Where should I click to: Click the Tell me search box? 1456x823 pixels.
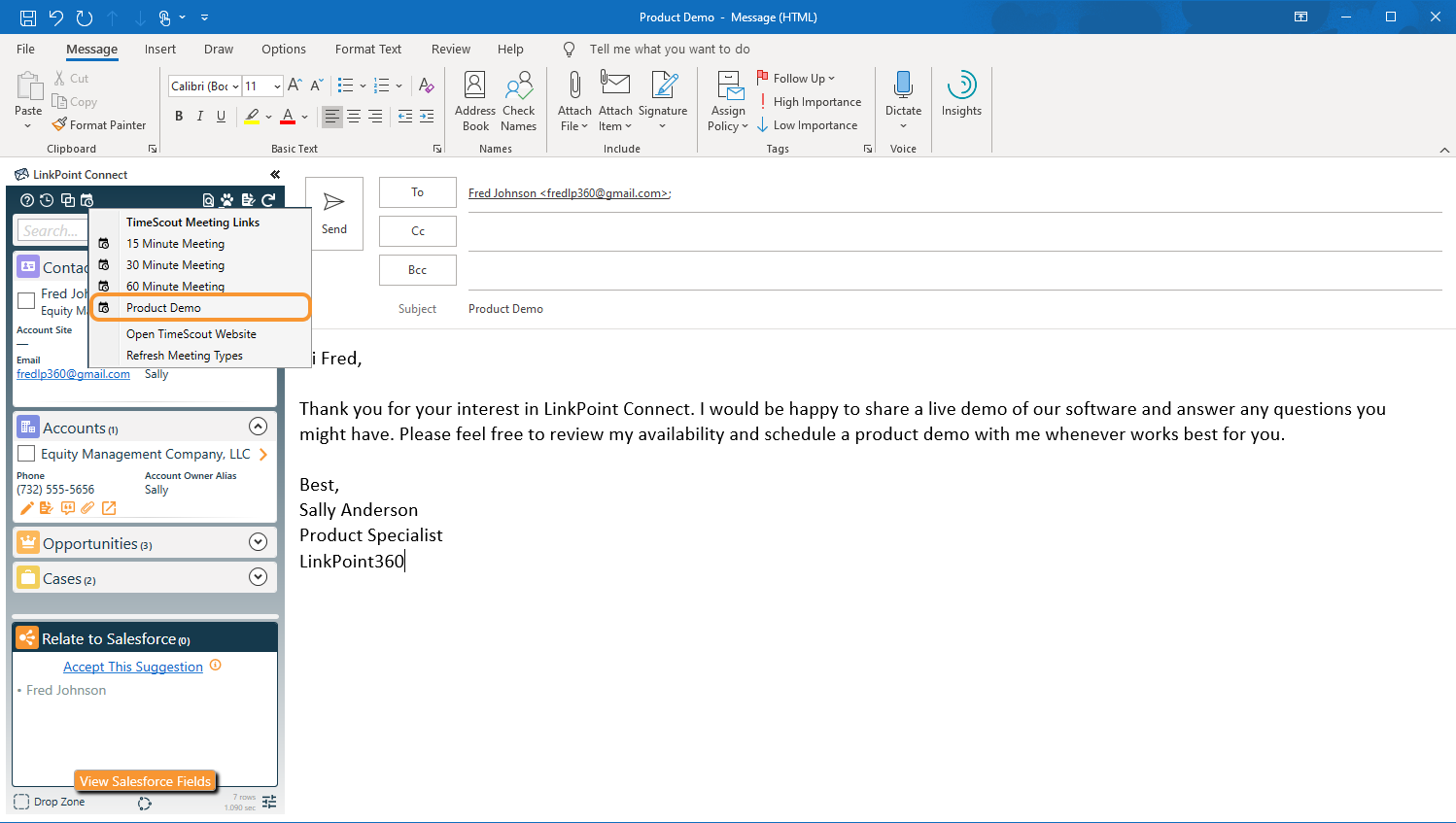tap(670, 50)
